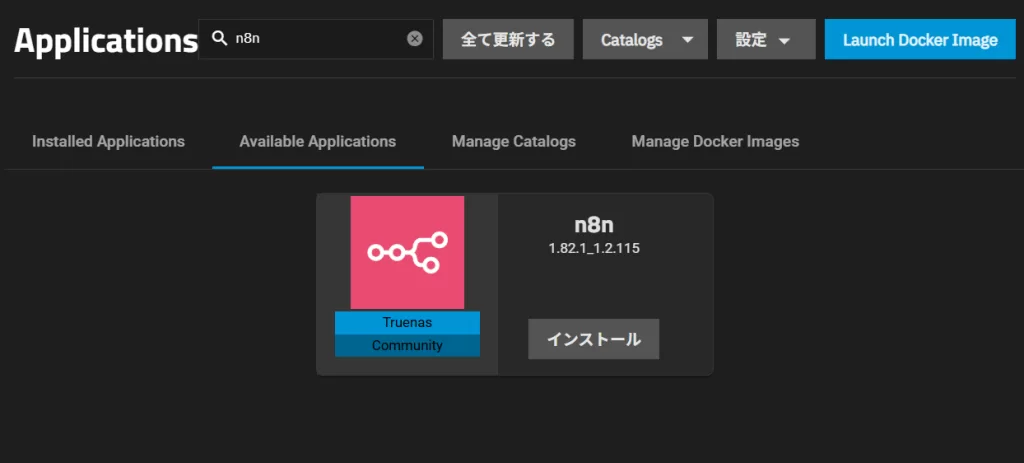The width and height of the screenshot is (1024, 463).
Task: Click the n8n application title
Action: click(x=594, y=225)
